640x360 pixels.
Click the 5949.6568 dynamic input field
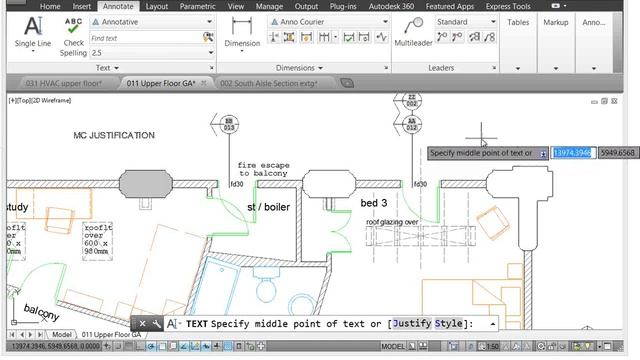(x=618, y=153)
